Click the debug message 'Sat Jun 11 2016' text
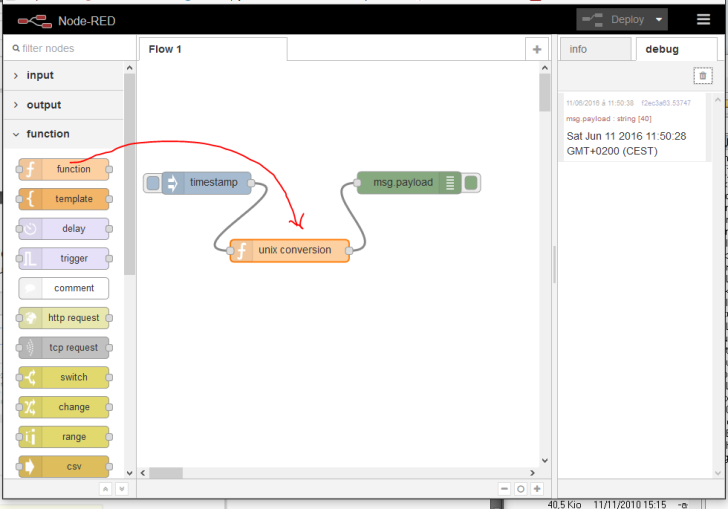Viewport: 728px width, 509px height. click(626, 144)
